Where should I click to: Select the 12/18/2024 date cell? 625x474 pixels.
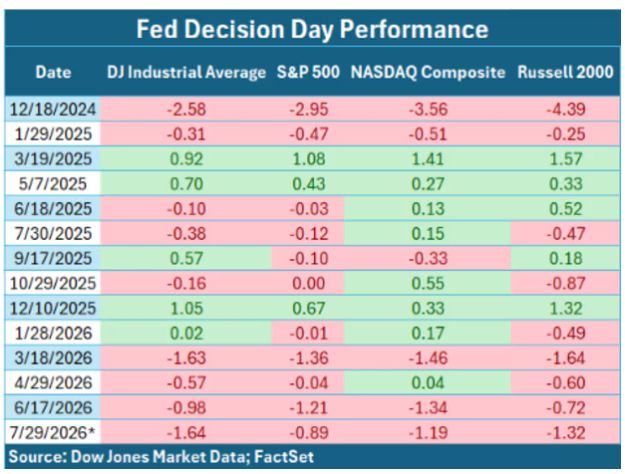[x=53, y=109]
